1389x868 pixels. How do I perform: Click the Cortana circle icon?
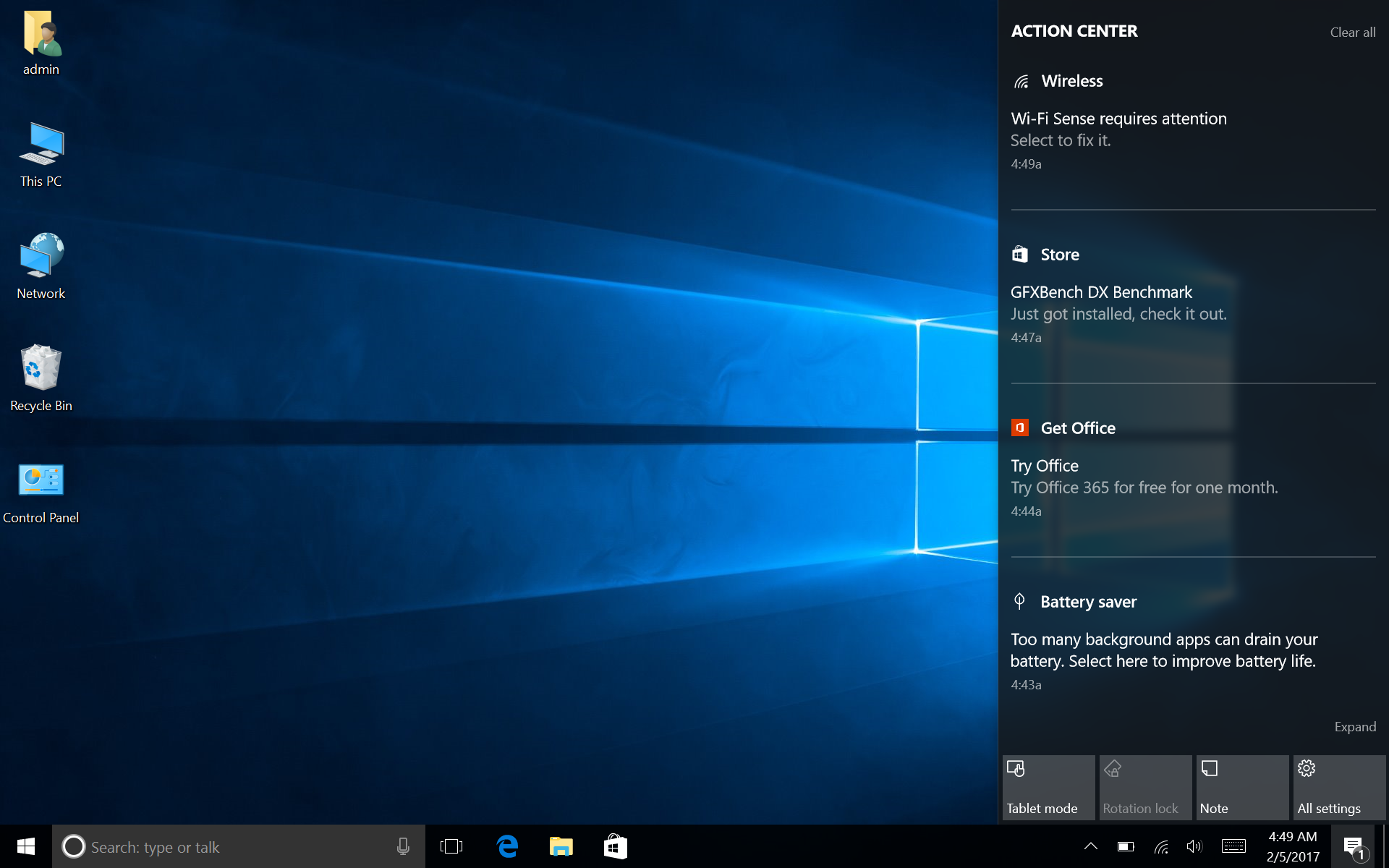pyautogui.click(x=73, y=846)
